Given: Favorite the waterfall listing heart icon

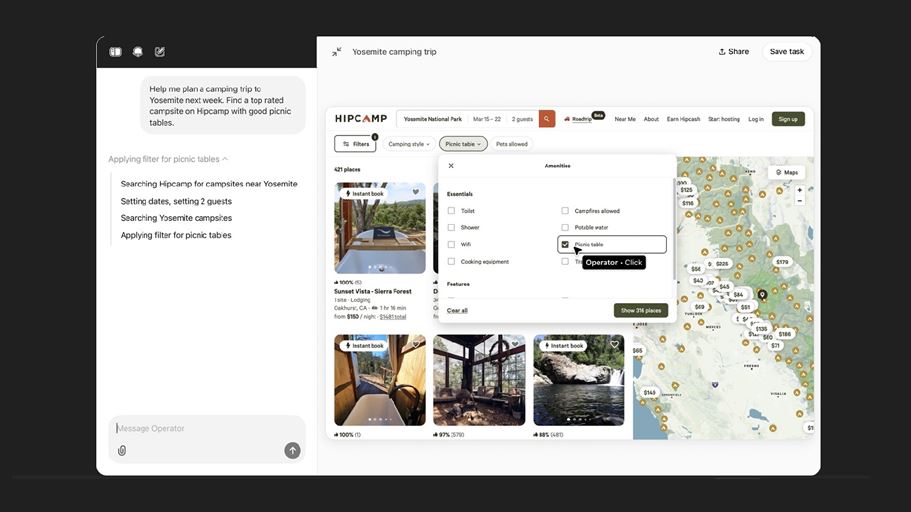Looking at the screenshot, I should [614, 345].
